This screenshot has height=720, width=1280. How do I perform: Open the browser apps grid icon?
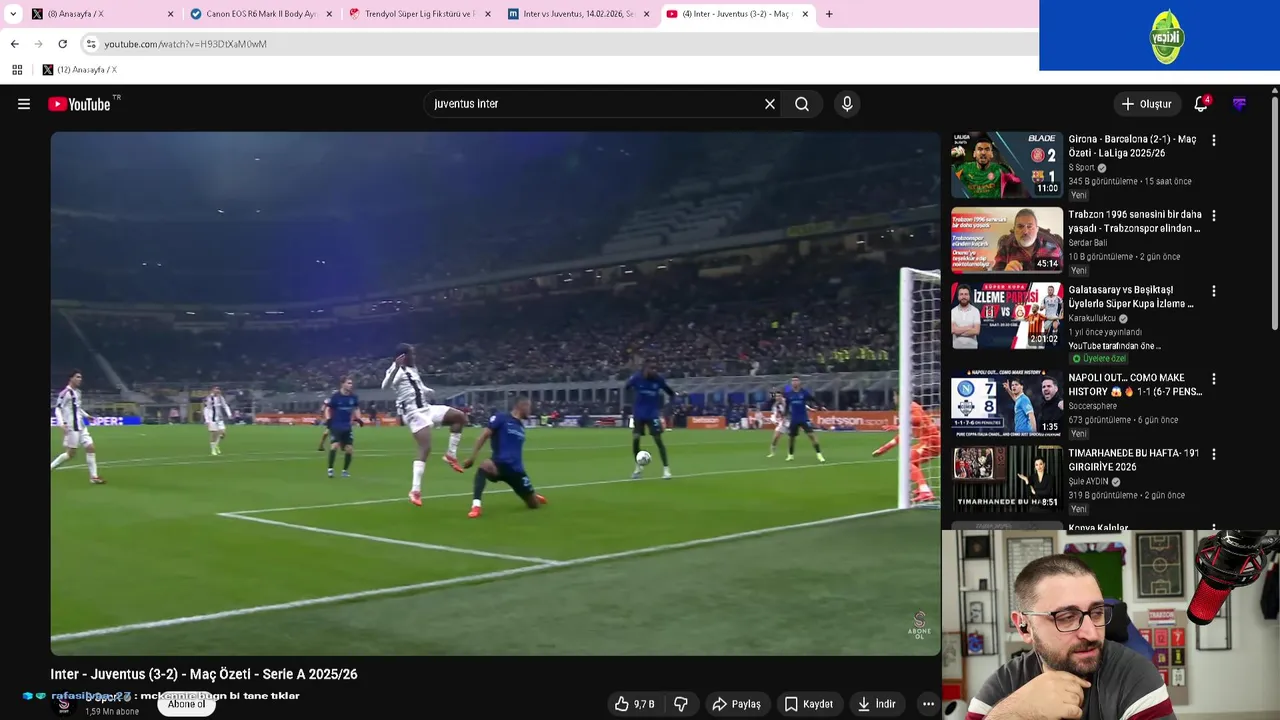point(17,70)
